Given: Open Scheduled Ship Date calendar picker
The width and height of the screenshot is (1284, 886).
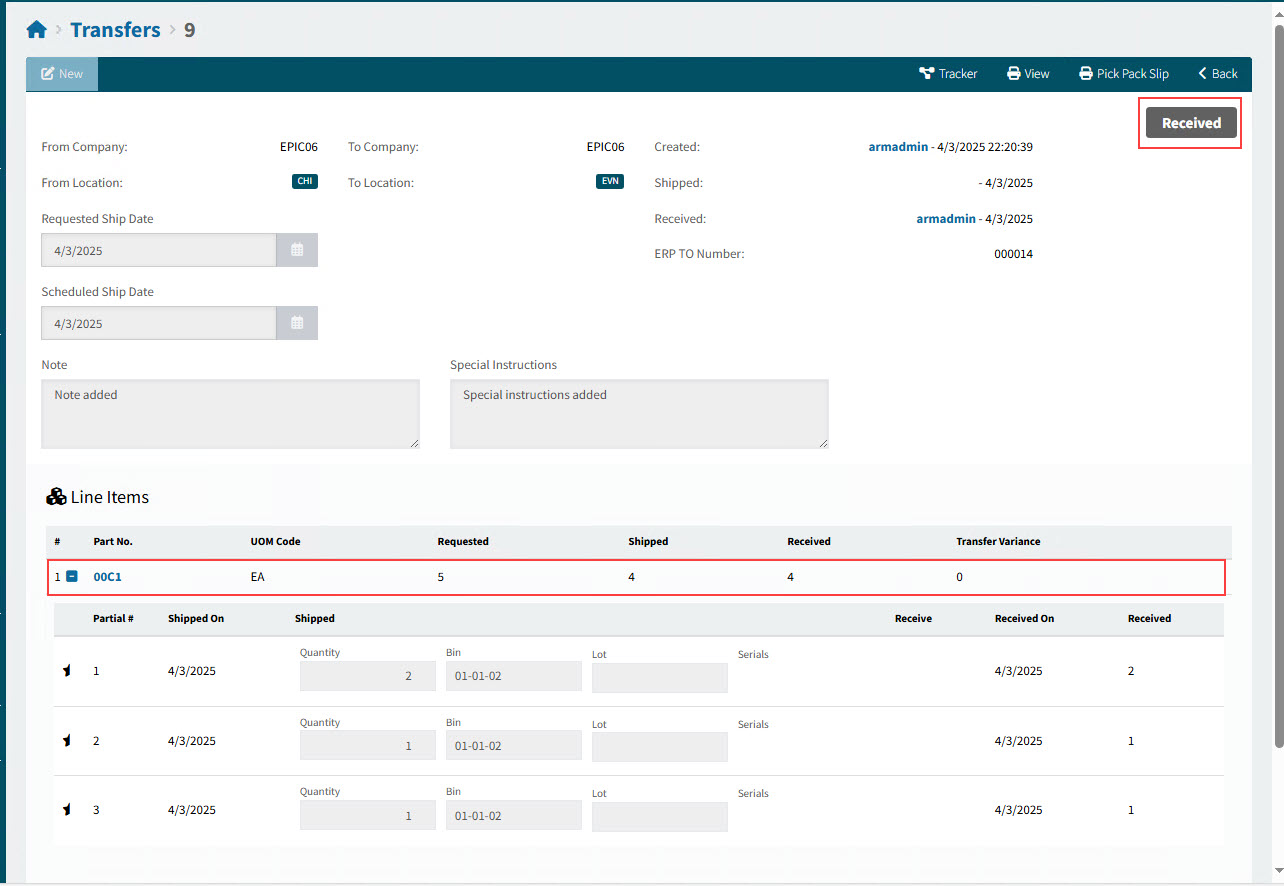Looking at the screenshot, I should coord(297,323).
